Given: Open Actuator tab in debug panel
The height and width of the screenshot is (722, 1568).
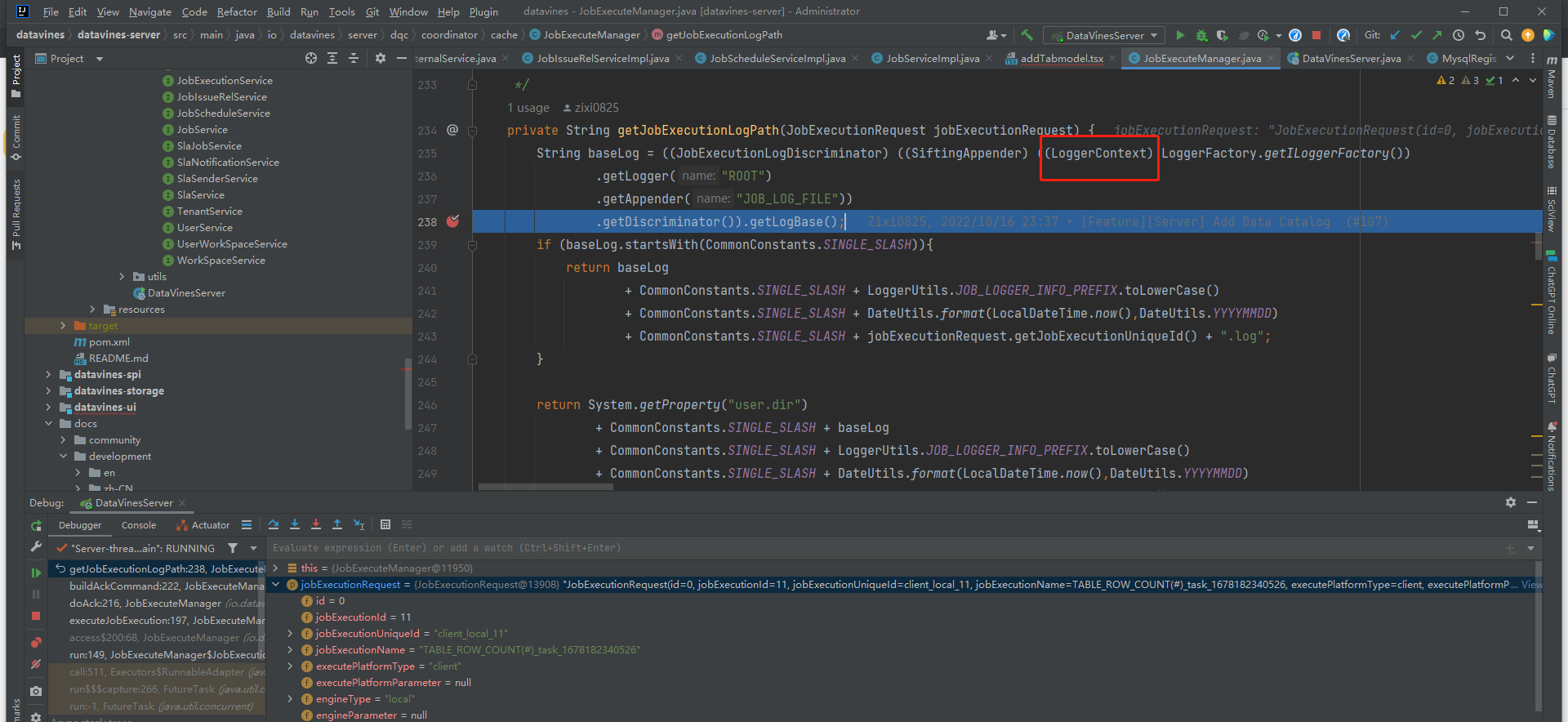Looking at the screenshot, I should pos(203,525).
